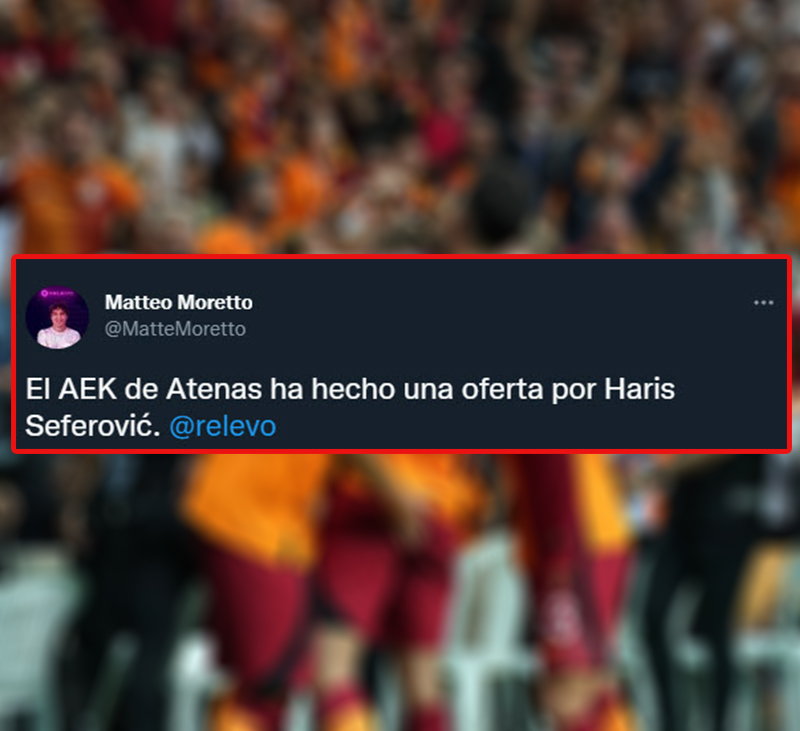Click the blurred crowd photo above the tweet
This screenshot has width=800, height=731.
pyautogui.click(x=400, y=127)
